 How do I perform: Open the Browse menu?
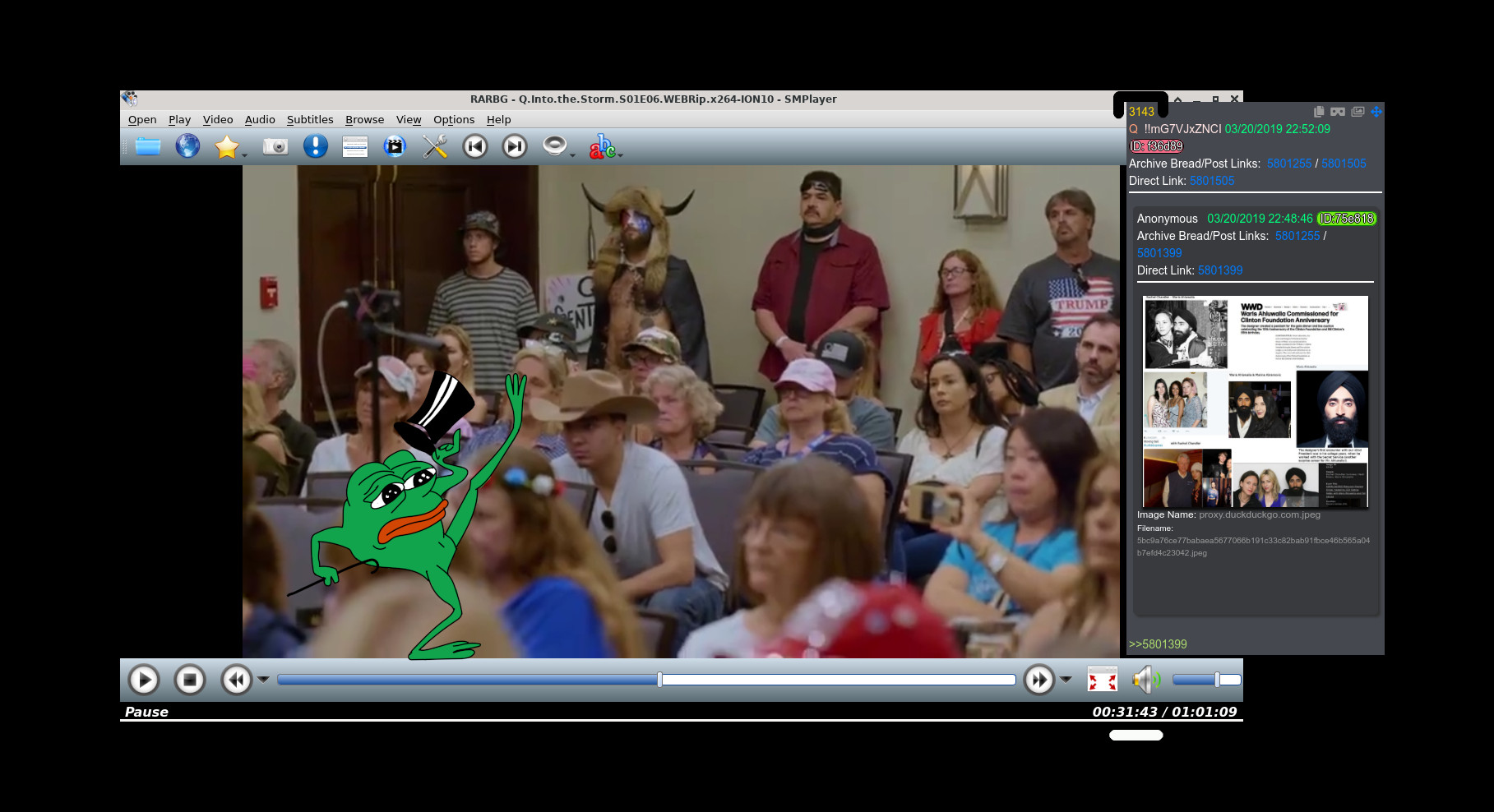(364, 120)
